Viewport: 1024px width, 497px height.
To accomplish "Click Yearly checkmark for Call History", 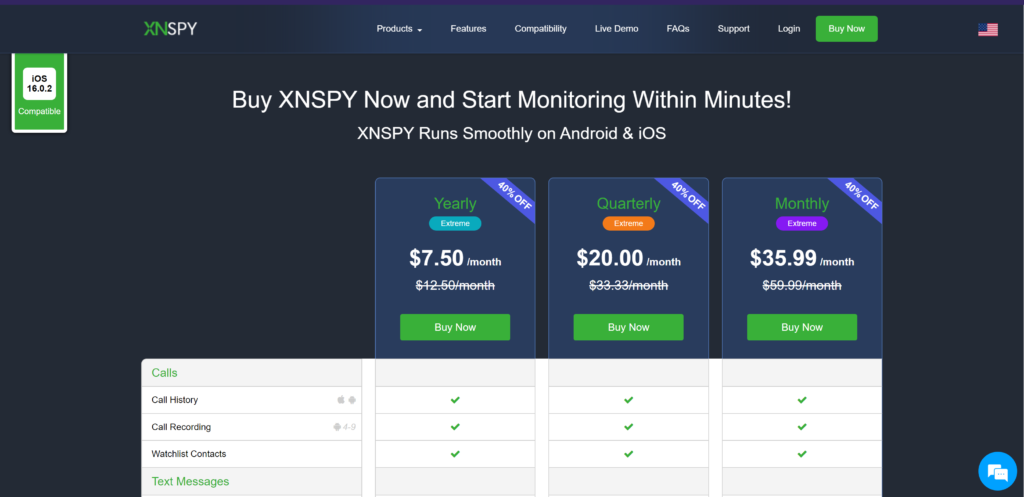I will (455, 400).
